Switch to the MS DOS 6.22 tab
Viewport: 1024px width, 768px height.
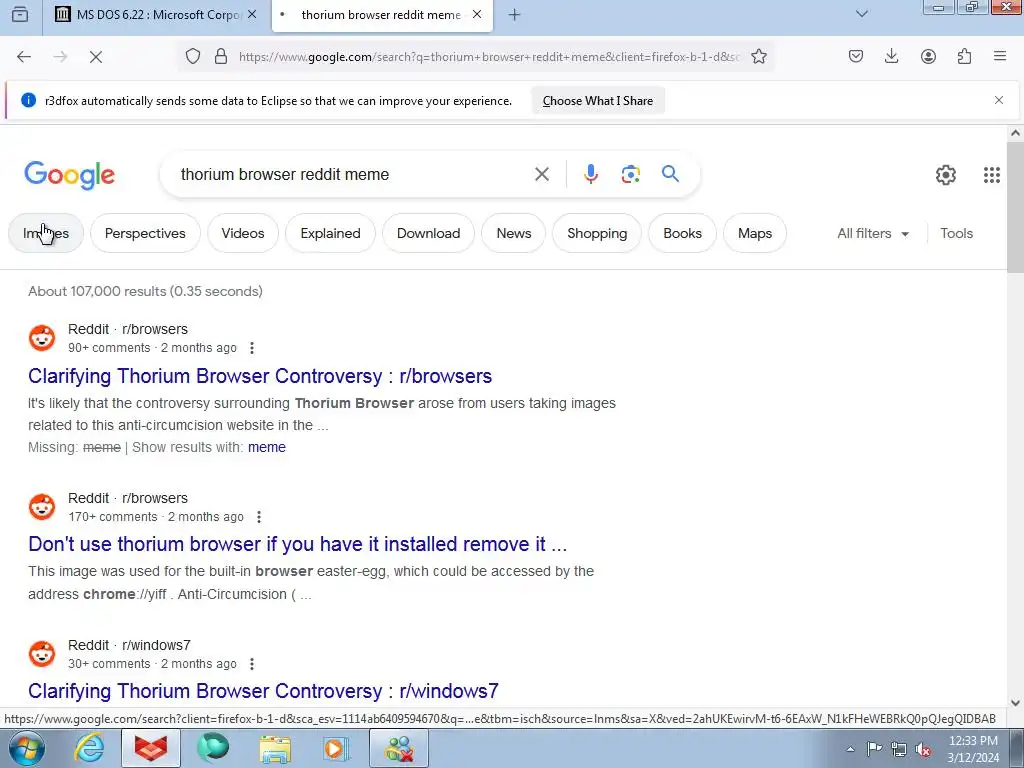[x=157, y=14]
